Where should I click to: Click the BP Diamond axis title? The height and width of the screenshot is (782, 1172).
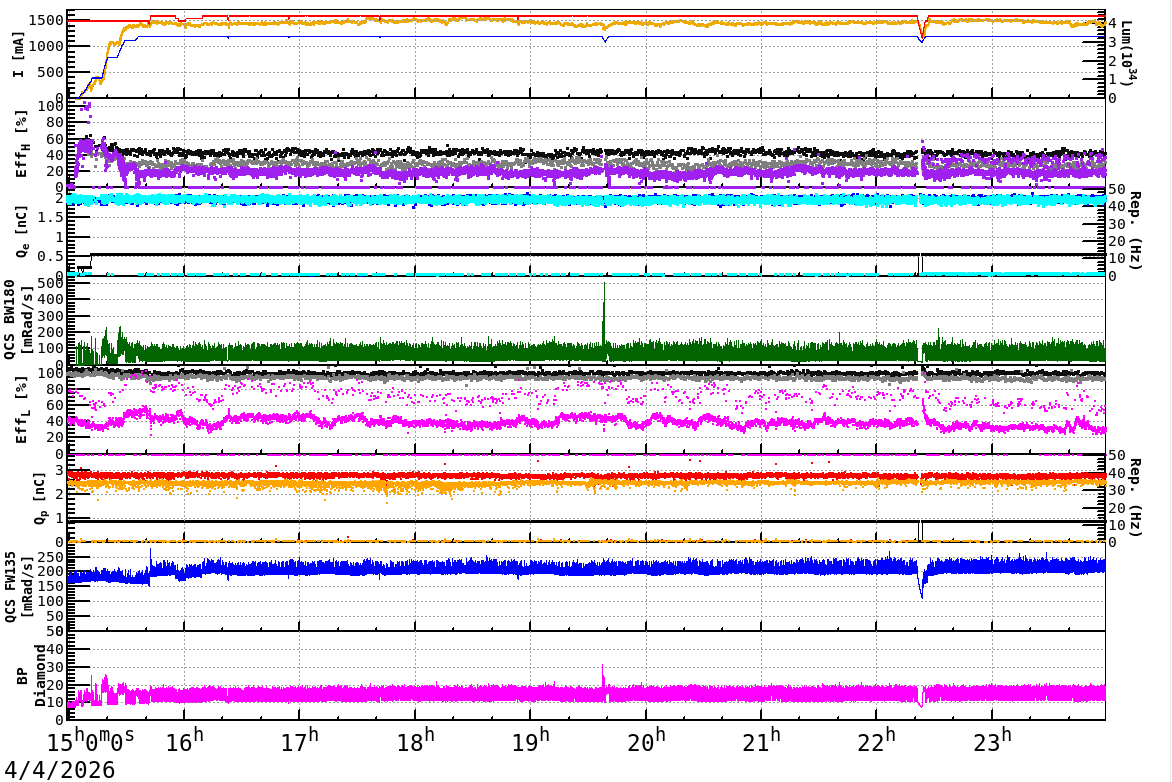(x=31, y=676)
